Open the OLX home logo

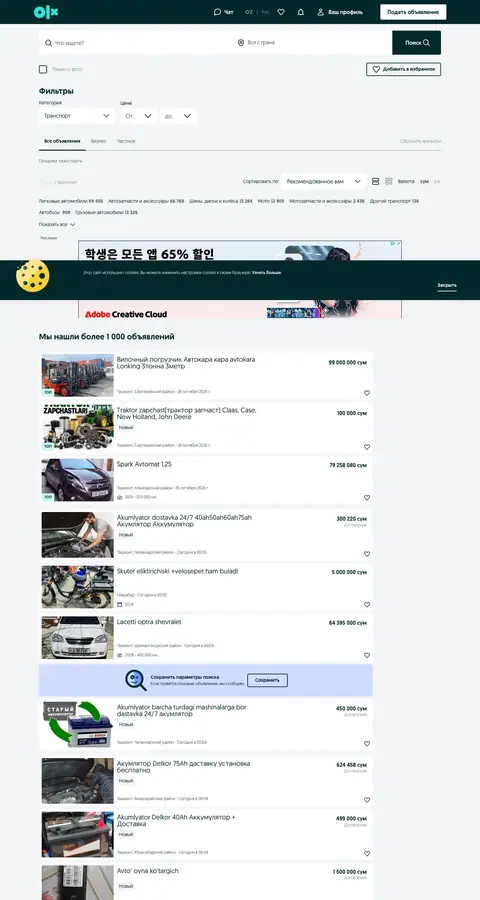coord(46,12)
